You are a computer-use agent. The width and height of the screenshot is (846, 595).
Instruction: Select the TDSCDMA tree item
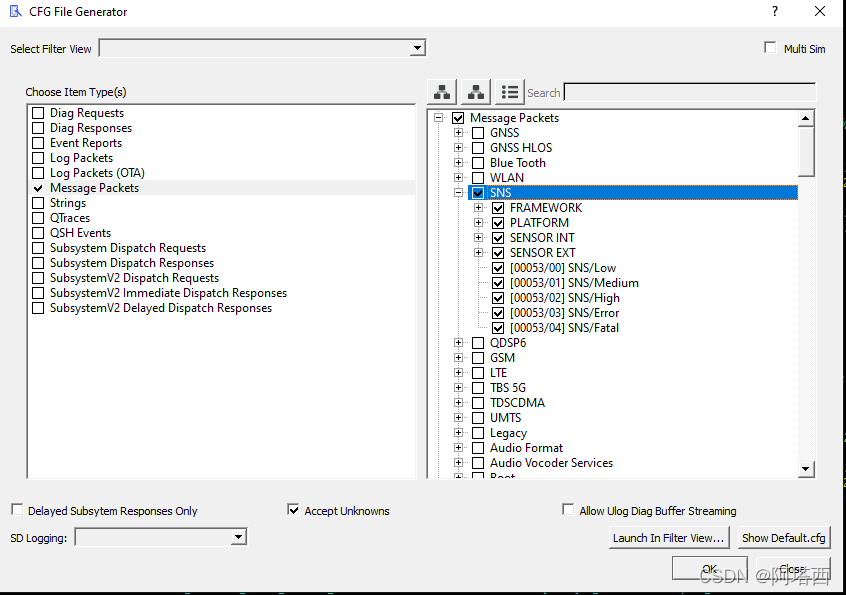pyautogui.click(x=517, y=403)
